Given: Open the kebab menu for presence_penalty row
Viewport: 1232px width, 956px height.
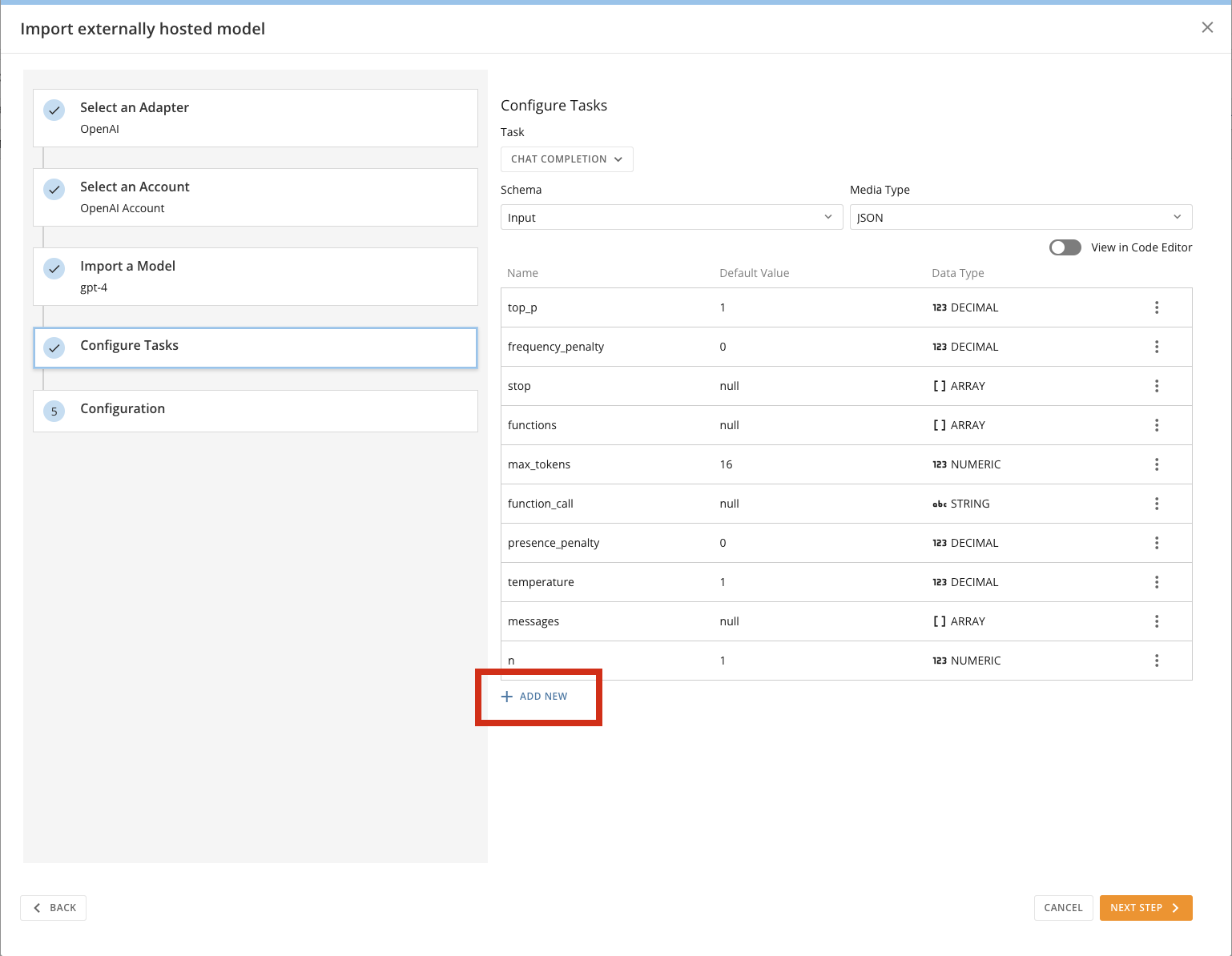Looking at the screenshot, I should pyautogui.click(x=1156, y=543).
